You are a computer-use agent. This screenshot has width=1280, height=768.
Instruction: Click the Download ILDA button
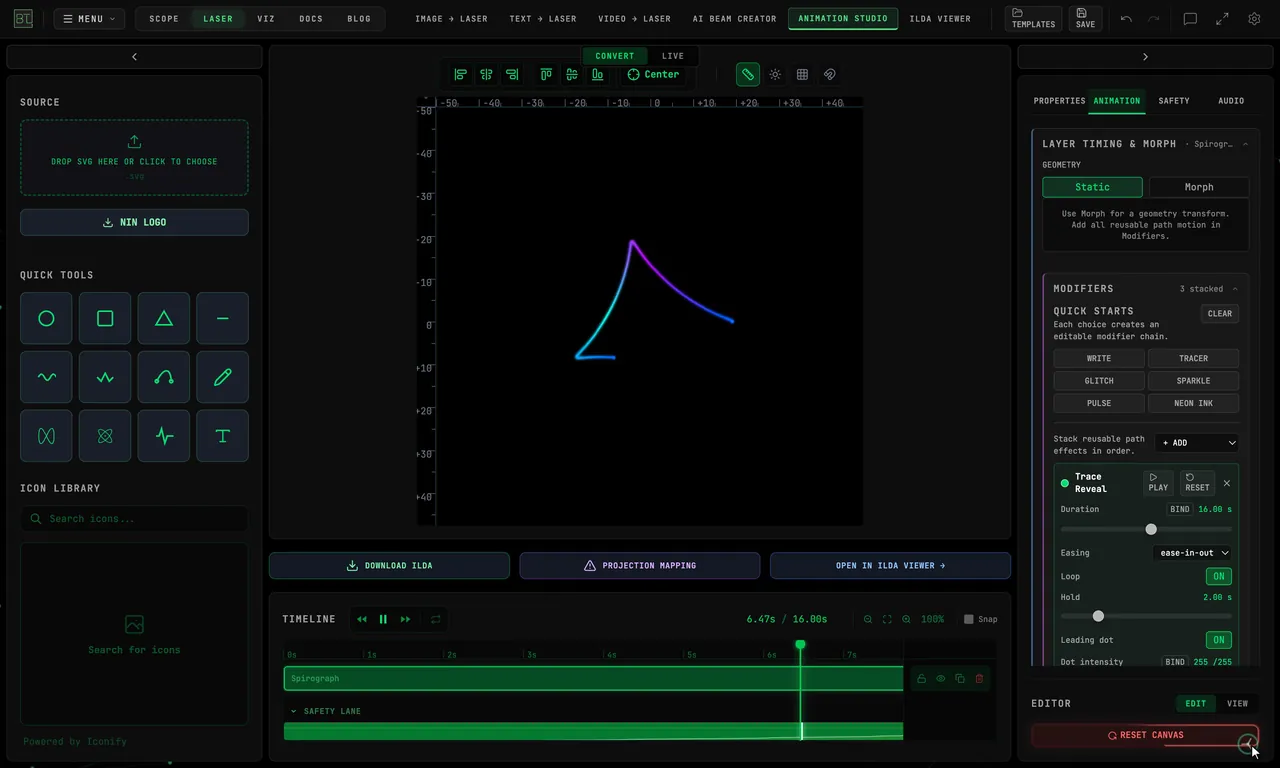tap(389, 566)
